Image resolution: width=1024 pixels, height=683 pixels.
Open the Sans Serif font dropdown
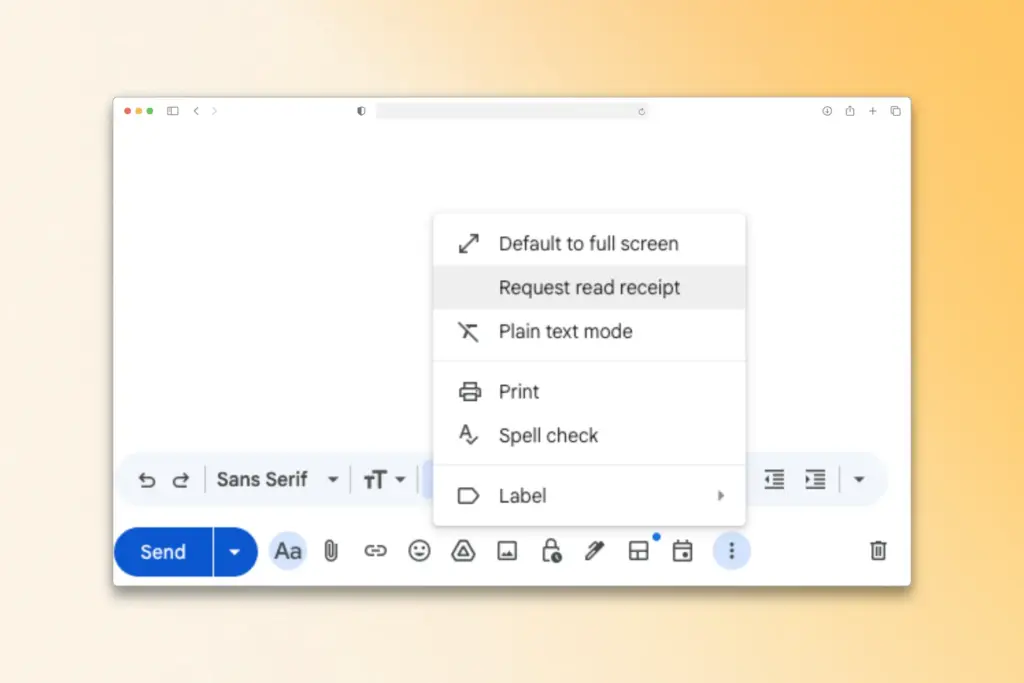(277, 480)
